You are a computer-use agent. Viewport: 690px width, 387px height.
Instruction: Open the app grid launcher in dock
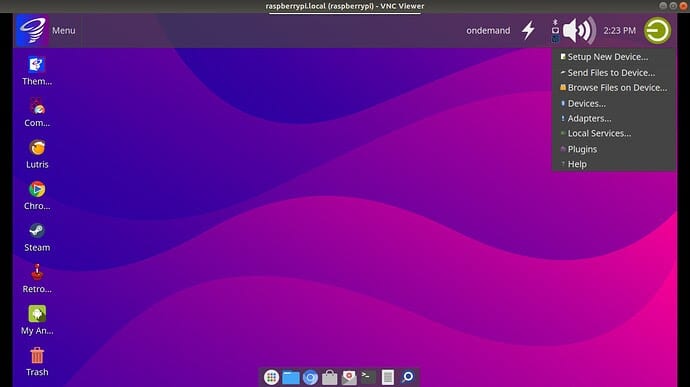point(272,377)
